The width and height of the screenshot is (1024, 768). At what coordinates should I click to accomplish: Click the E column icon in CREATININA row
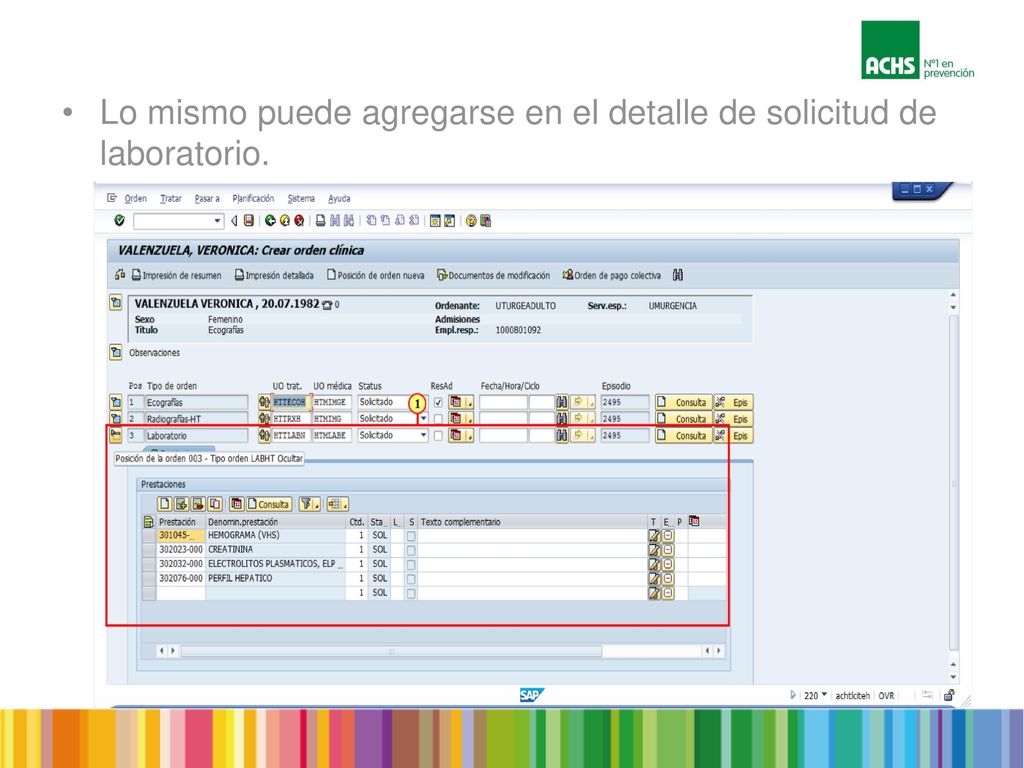click(667, 550)
